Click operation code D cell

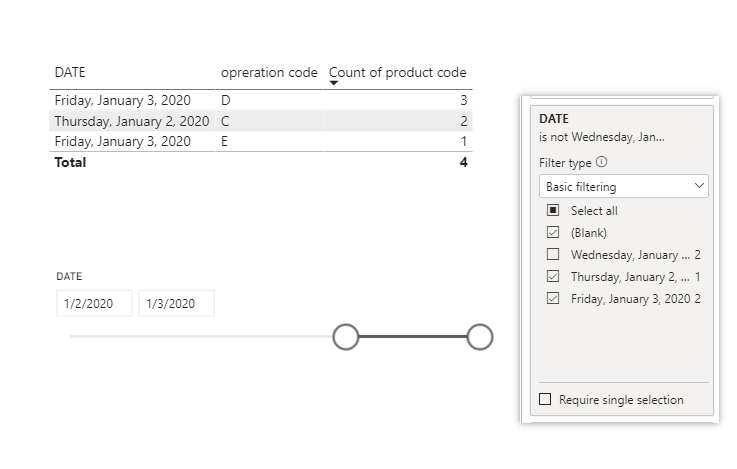[226, 100]
